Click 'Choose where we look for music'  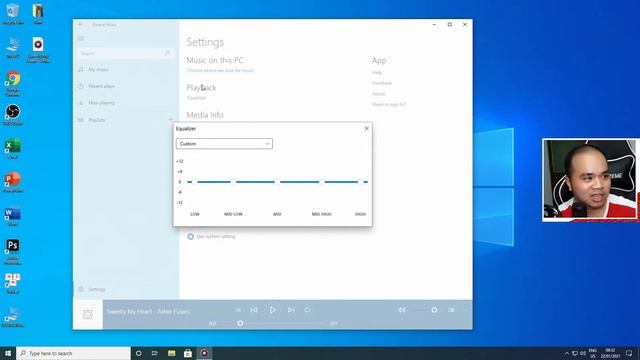pos(220,71)
